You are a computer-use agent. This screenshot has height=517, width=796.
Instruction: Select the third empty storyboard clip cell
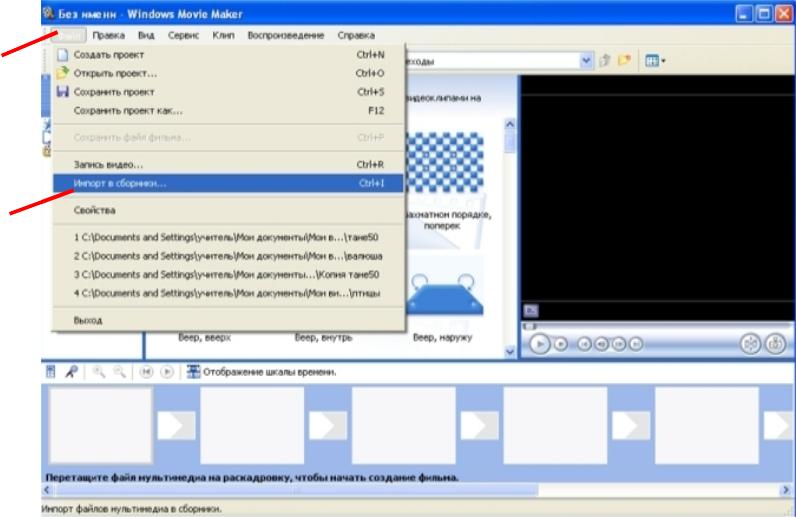tap(404, 425)
